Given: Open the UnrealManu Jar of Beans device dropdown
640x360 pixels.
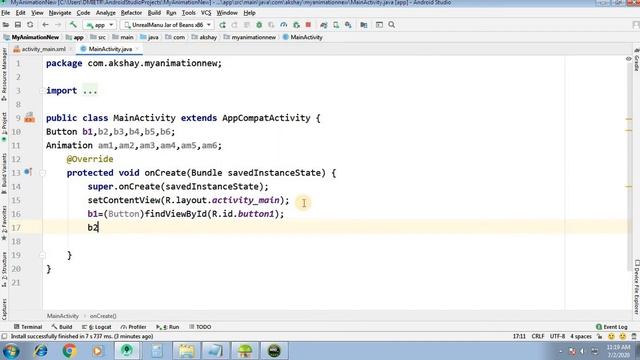Looking at the screenshot, I should tap(167, 25).
